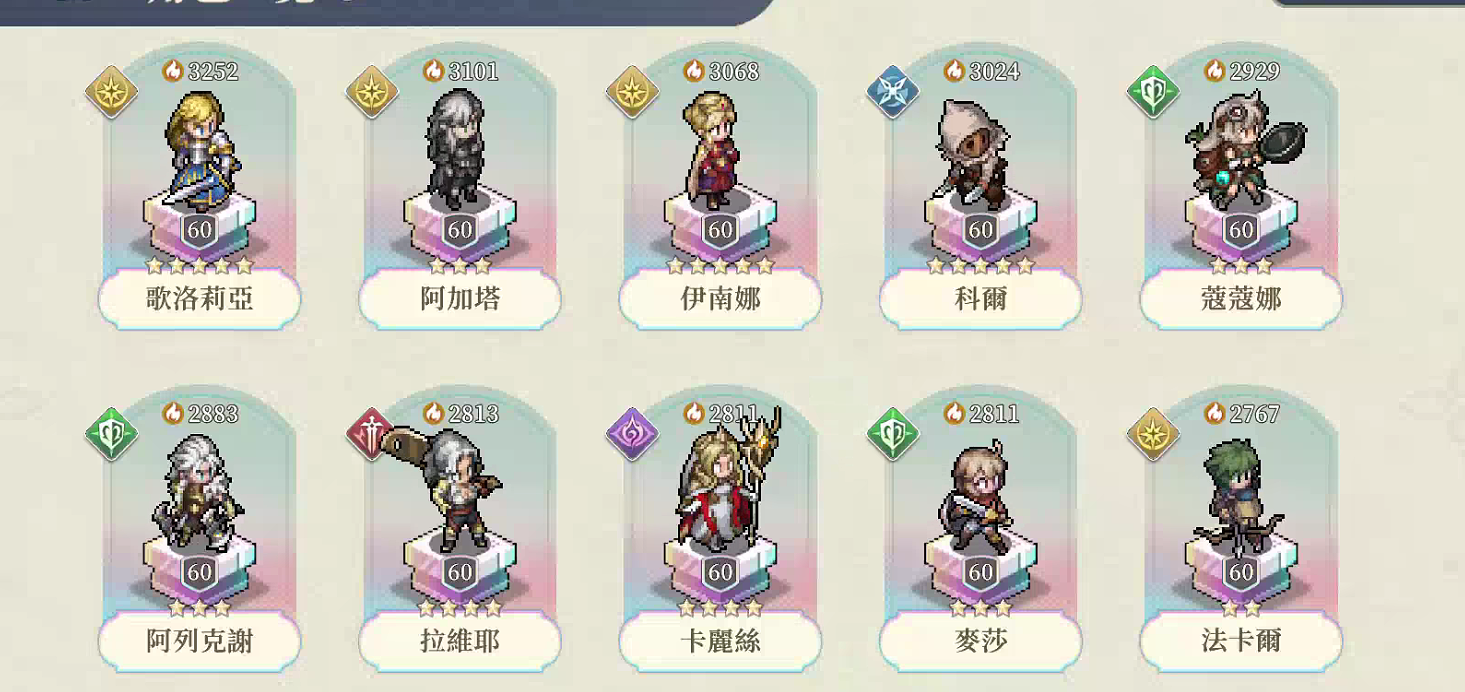Viewport: 1465px width, 692px height.
Task: Open the 法卡爾 name label
Action: point(1241,640)
